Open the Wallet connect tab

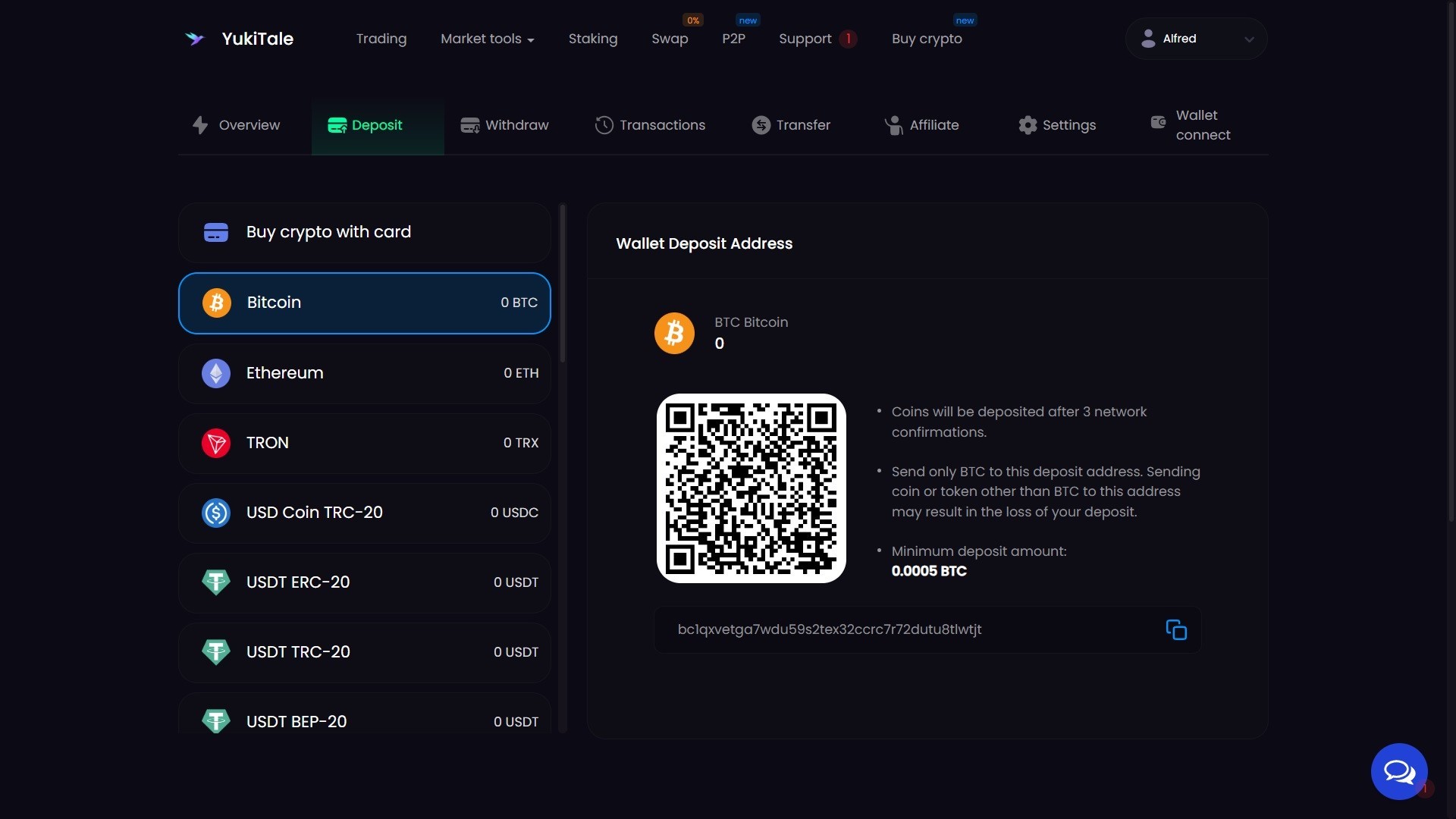pos(1191,125)
